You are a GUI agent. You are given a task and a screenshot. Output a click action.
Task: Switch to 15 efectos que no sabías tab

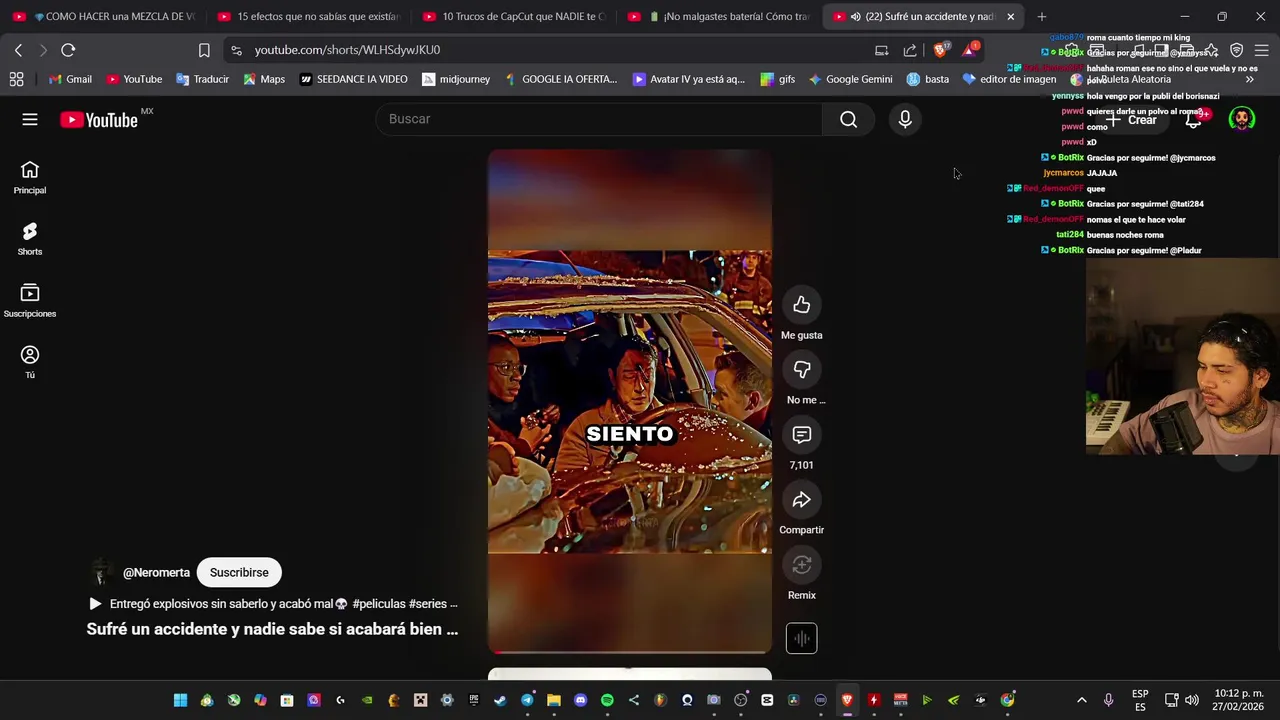click(x=309, y=17)
